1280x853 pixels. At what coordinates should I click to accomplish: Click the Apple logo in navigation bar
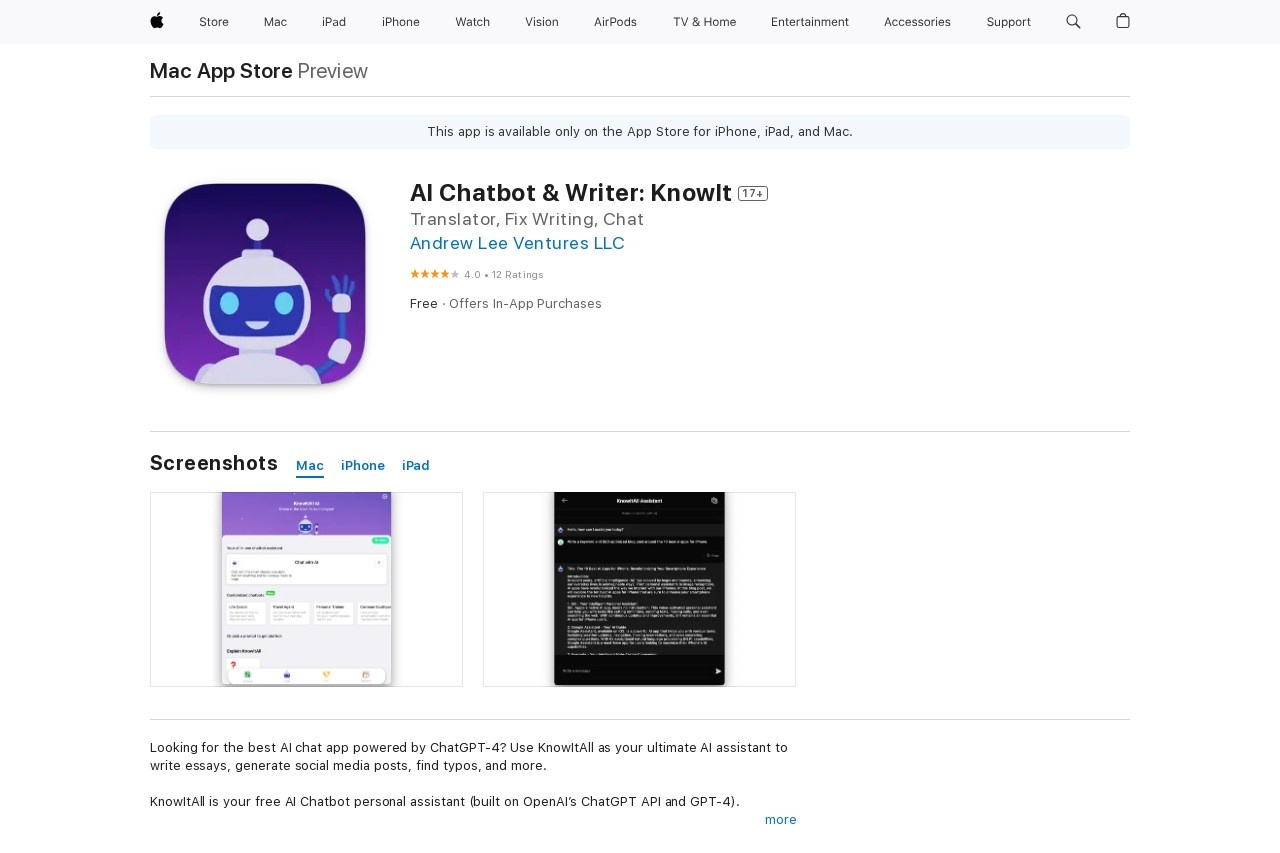[x=157, y=21]
